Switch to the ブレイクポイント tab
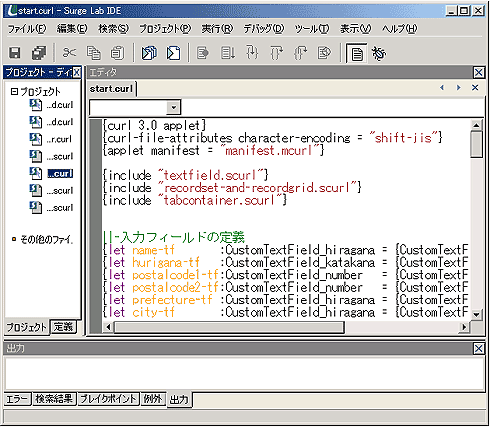The image size is (490, 427). click(x=108, y=399)
